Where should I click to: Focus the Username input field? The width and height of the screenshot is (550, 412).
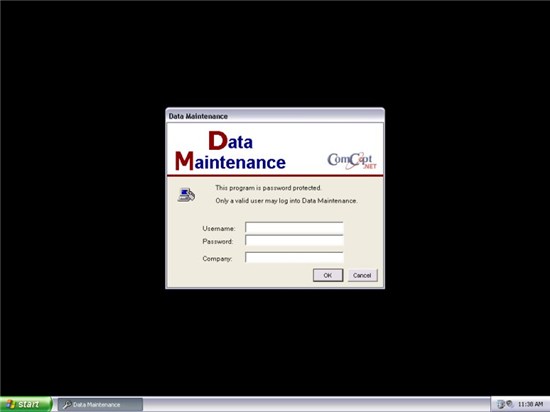tap(294, 228)
